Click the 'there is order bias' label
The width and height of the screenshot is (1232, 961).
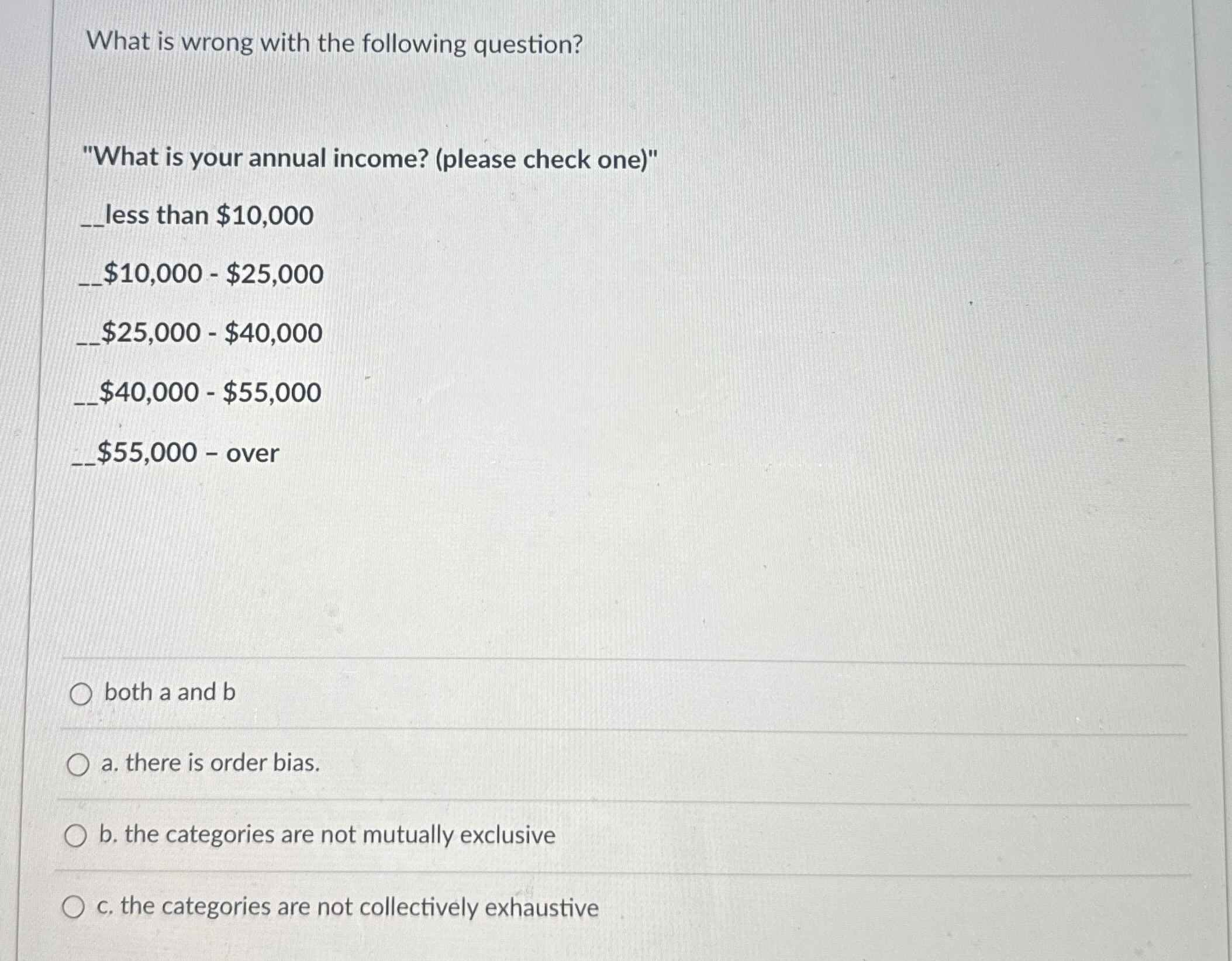[x=223, y=763]
